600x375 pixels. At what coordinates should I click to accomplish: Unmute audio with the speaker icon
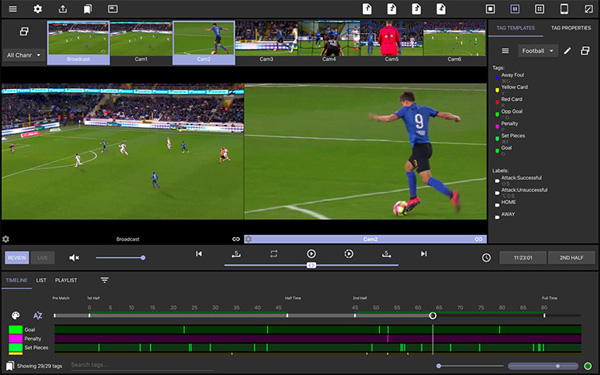(x=74, y=258)
